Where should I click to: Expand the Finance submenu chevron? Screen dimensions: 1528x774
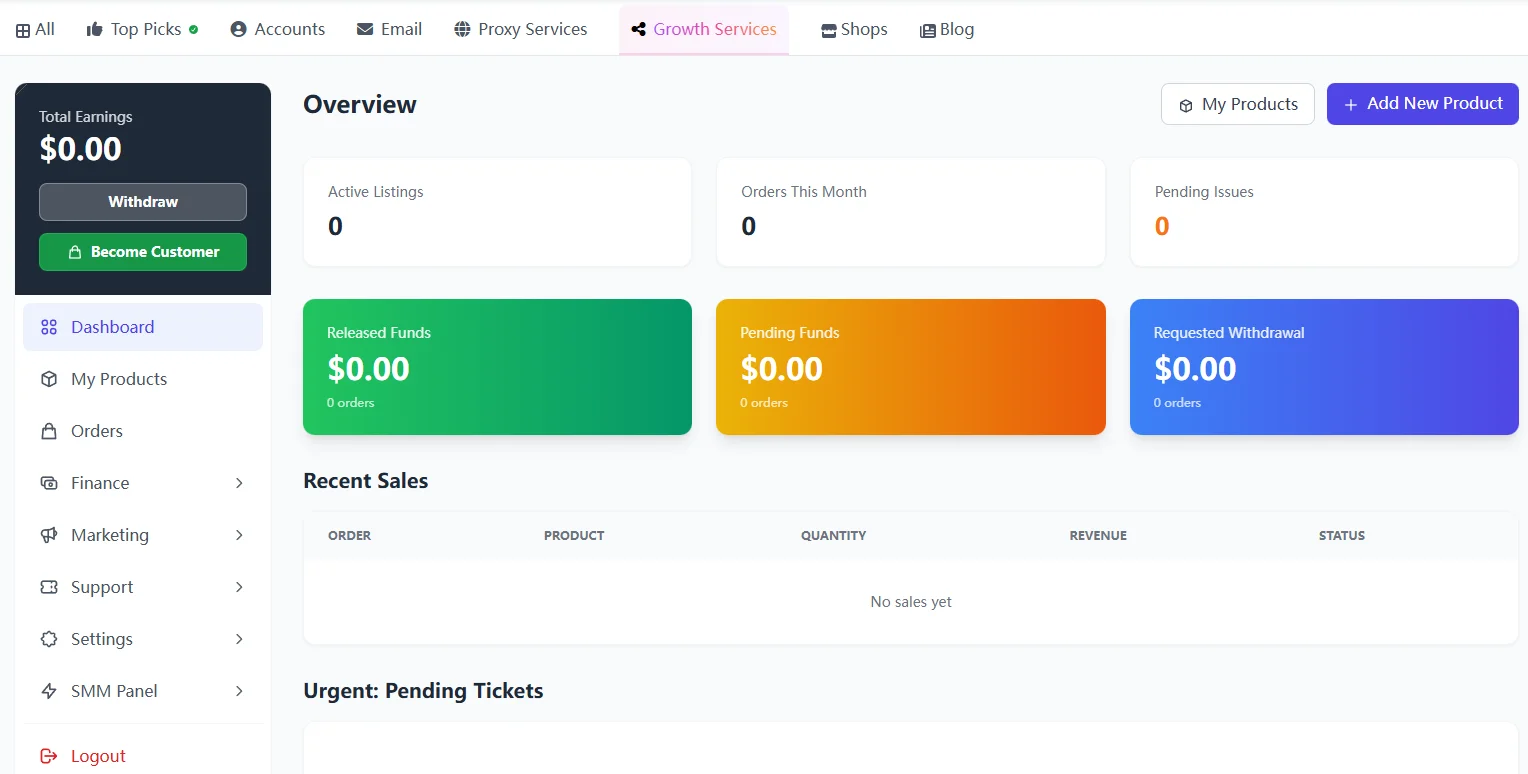pyautogui.click(x=239, y=483)
